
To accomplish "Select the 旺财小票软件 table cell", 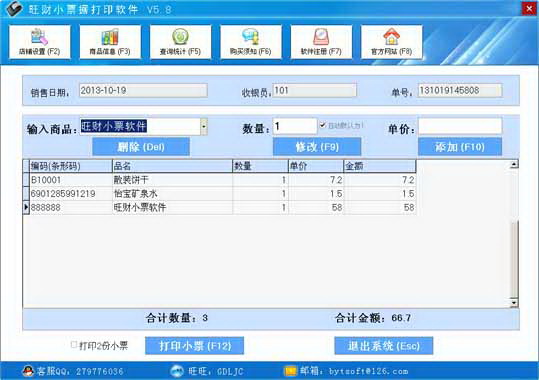I will click(x=172, y=207).
